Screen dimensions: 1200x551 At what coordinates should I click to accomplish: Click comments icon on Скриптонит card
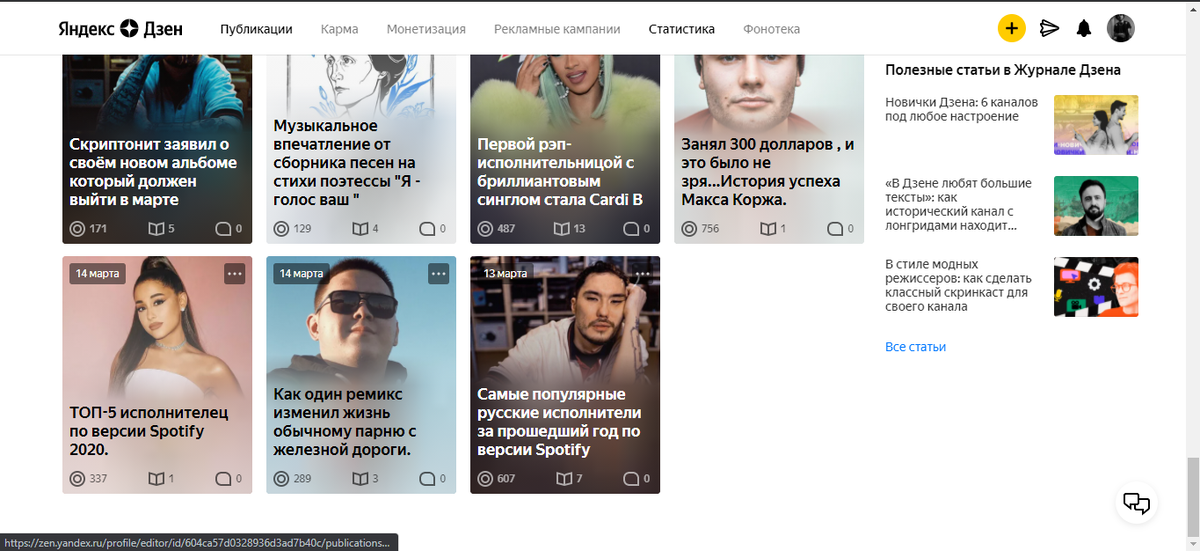[223, 229]
